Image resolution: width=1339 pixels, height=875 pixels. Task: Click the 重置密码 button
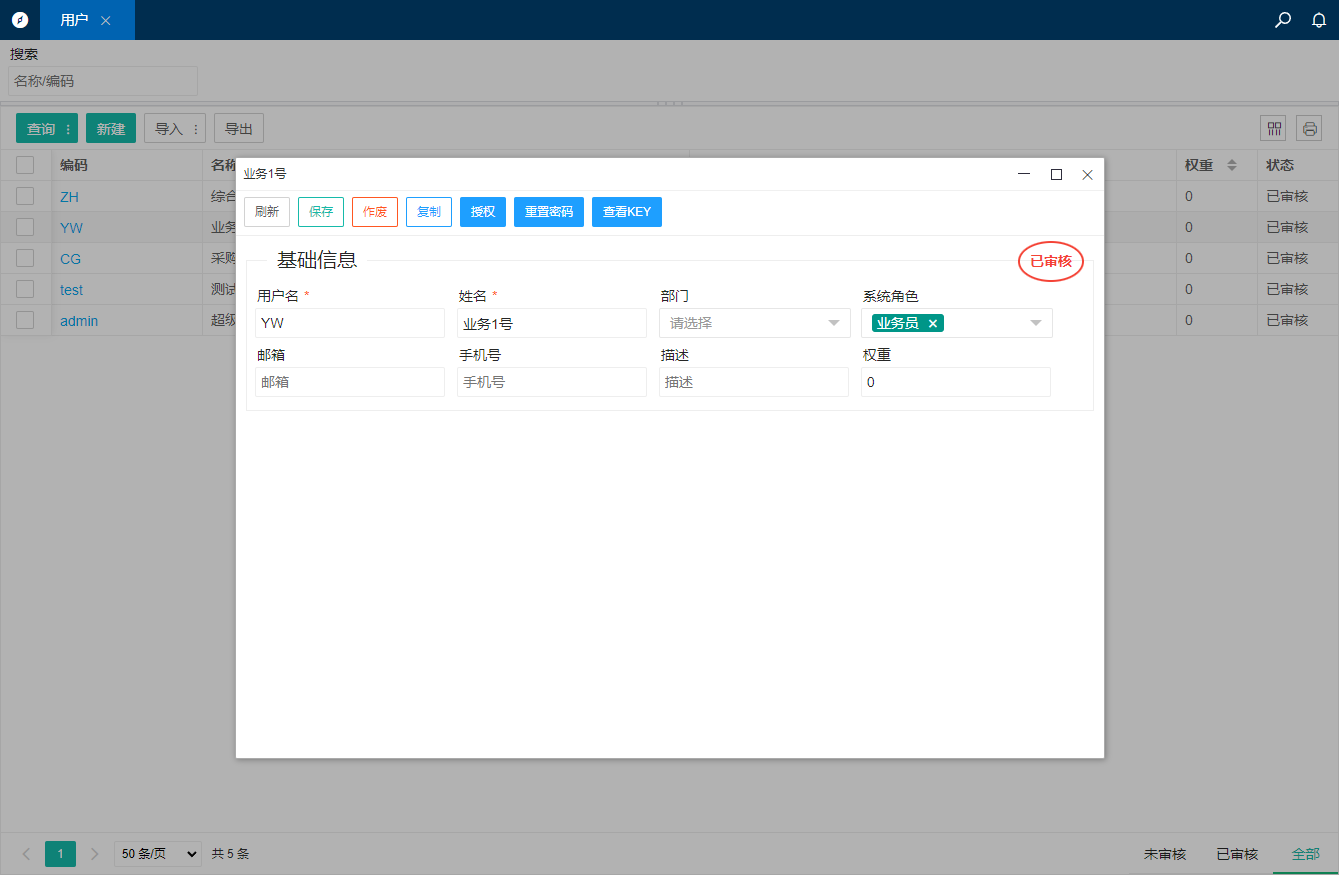[549, 212]
